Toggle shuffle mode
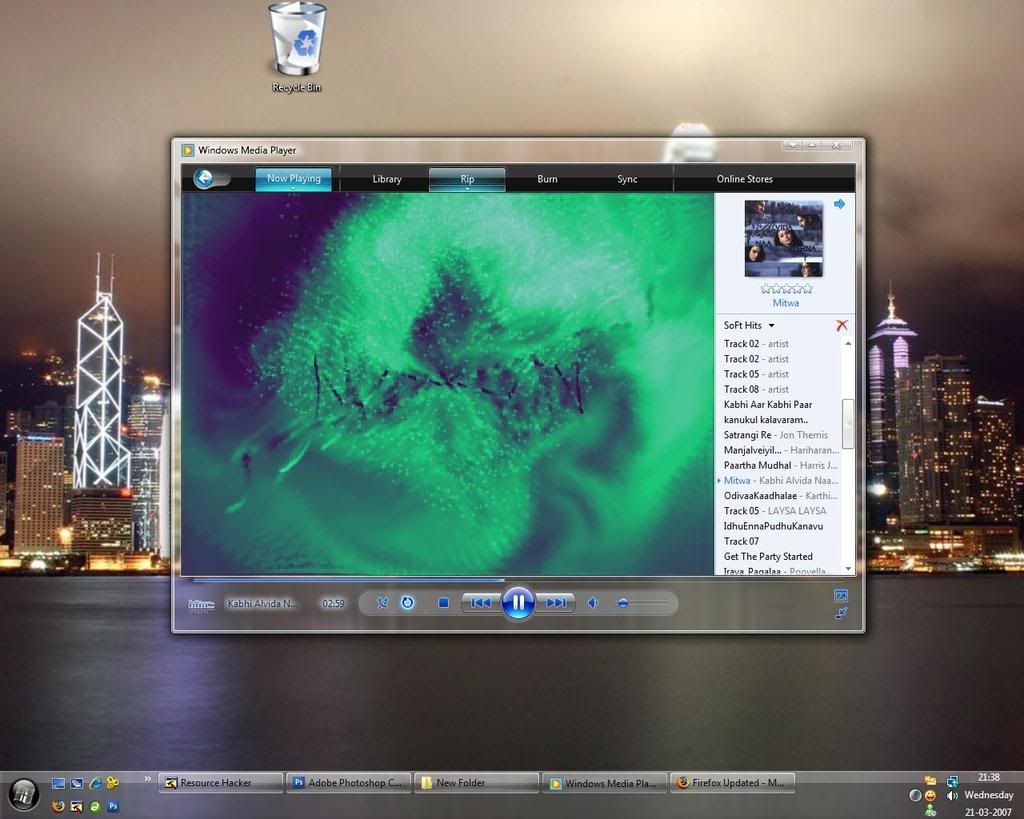Viewport: 1024px width, 819px height. coord(382,602)
